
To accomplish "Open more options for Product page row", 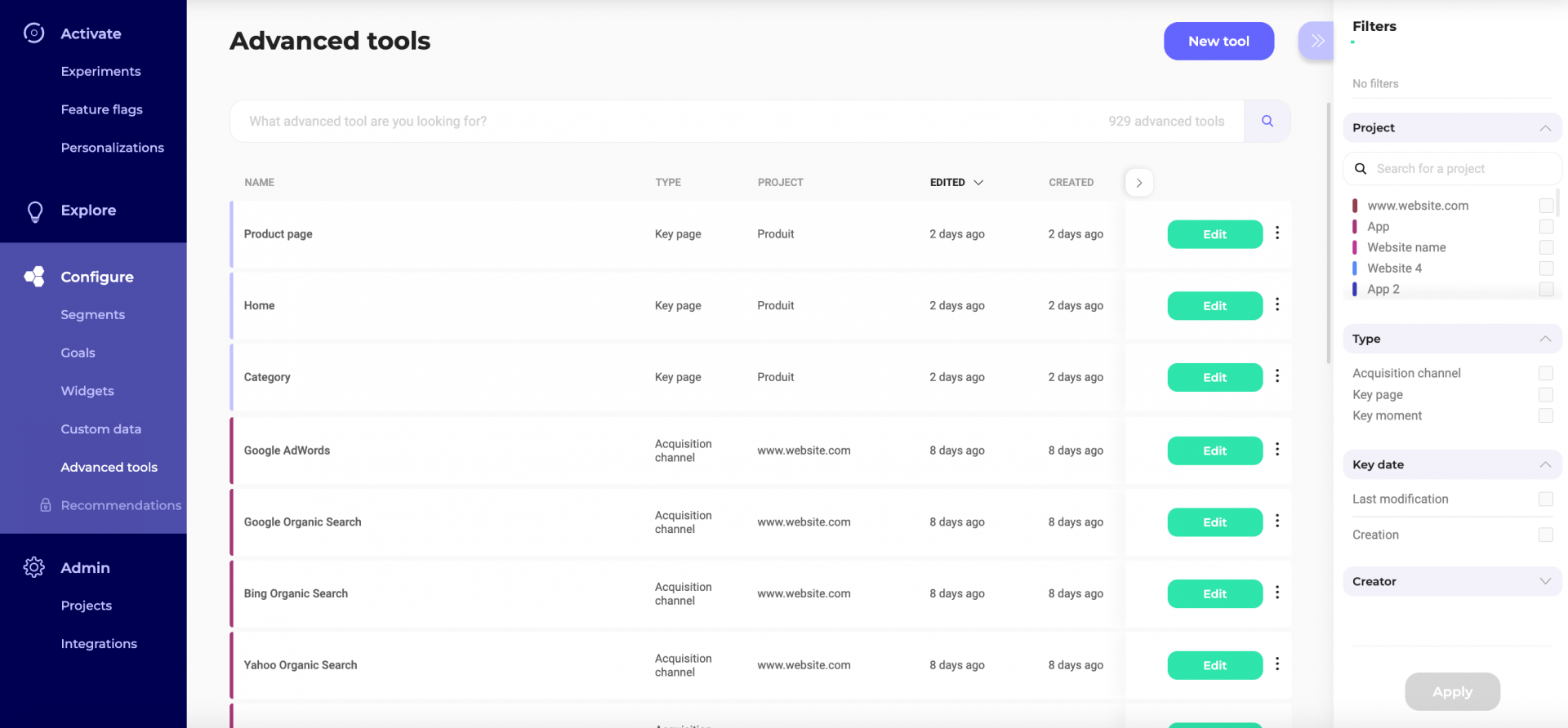I will tap(1277, 233).
